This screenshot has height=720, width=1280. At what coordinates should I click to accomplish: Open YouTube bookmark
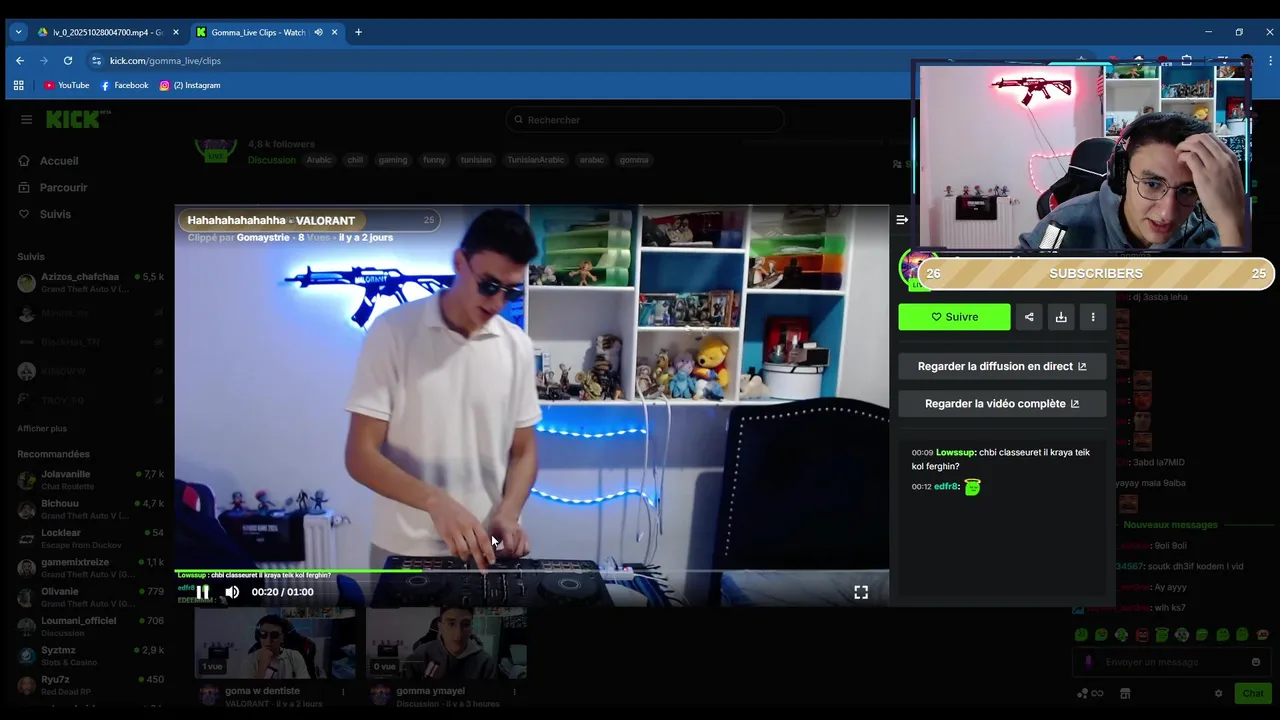[67, 86]
